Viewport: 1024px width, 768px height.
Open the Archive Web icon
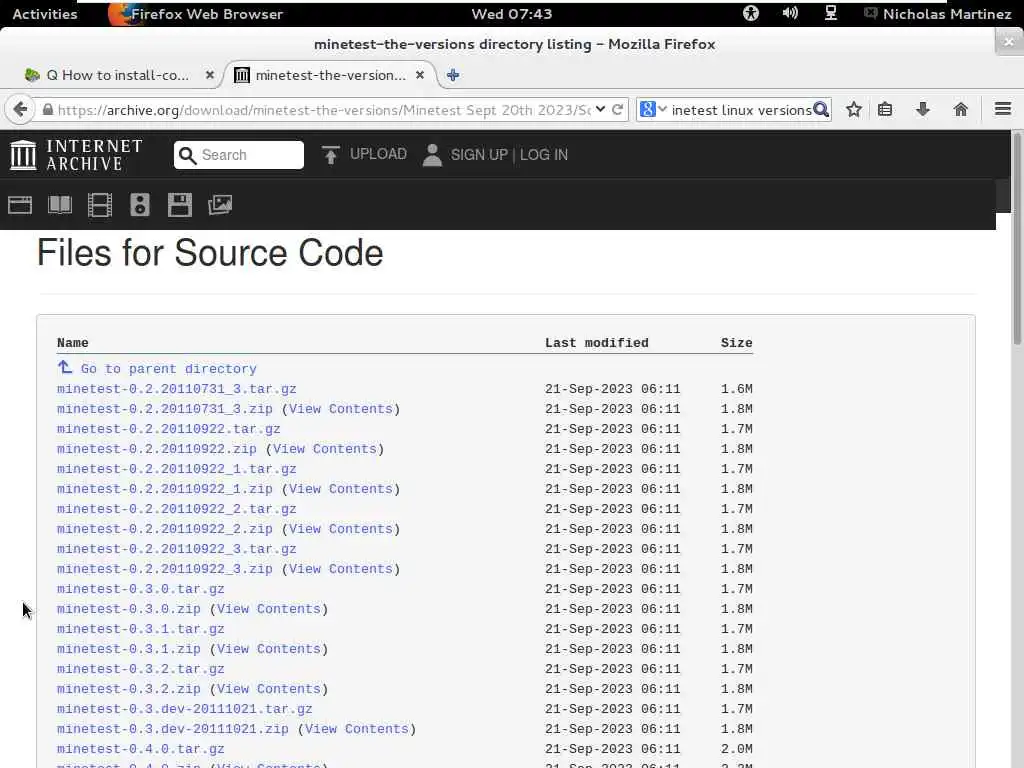click(20, 205)
